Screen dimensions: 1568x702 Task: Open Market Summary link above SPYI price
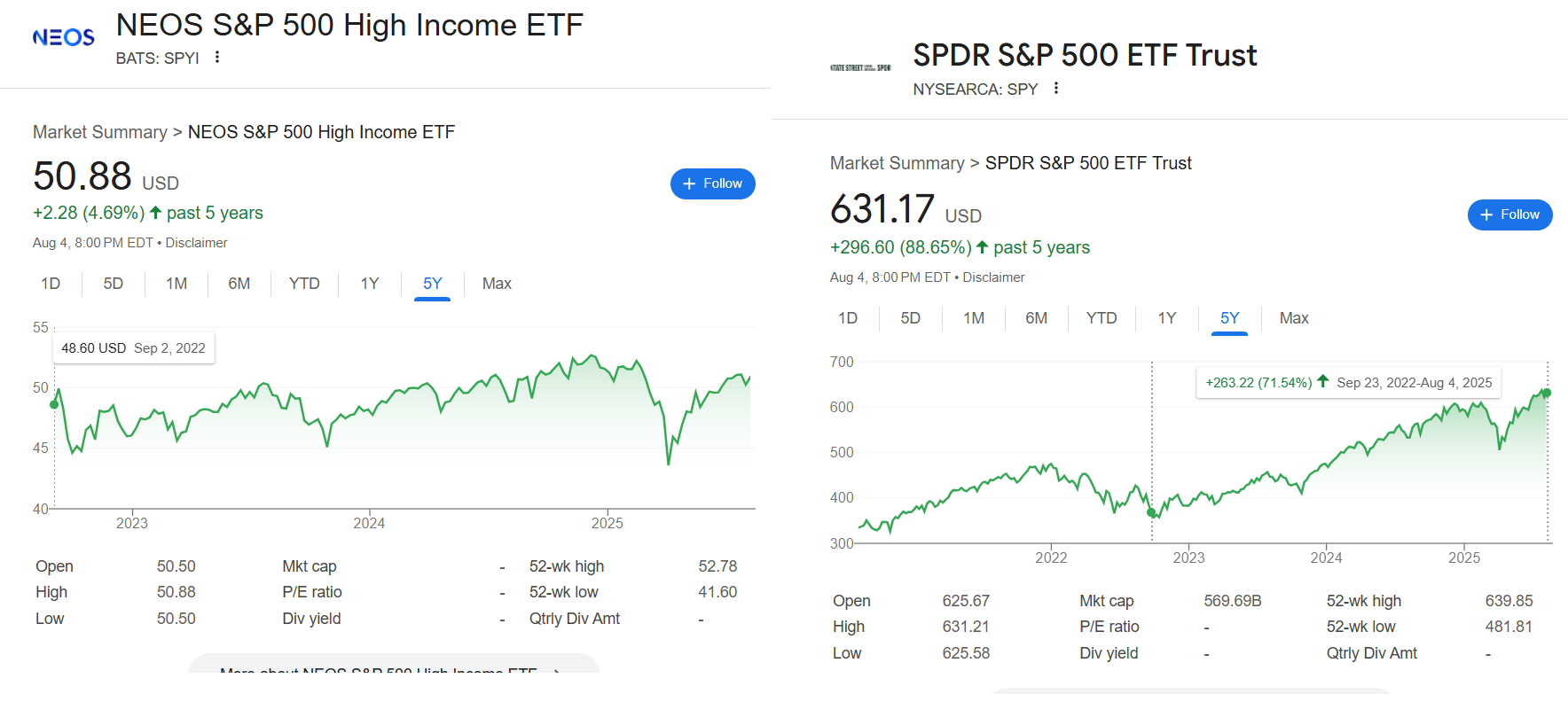100,132
